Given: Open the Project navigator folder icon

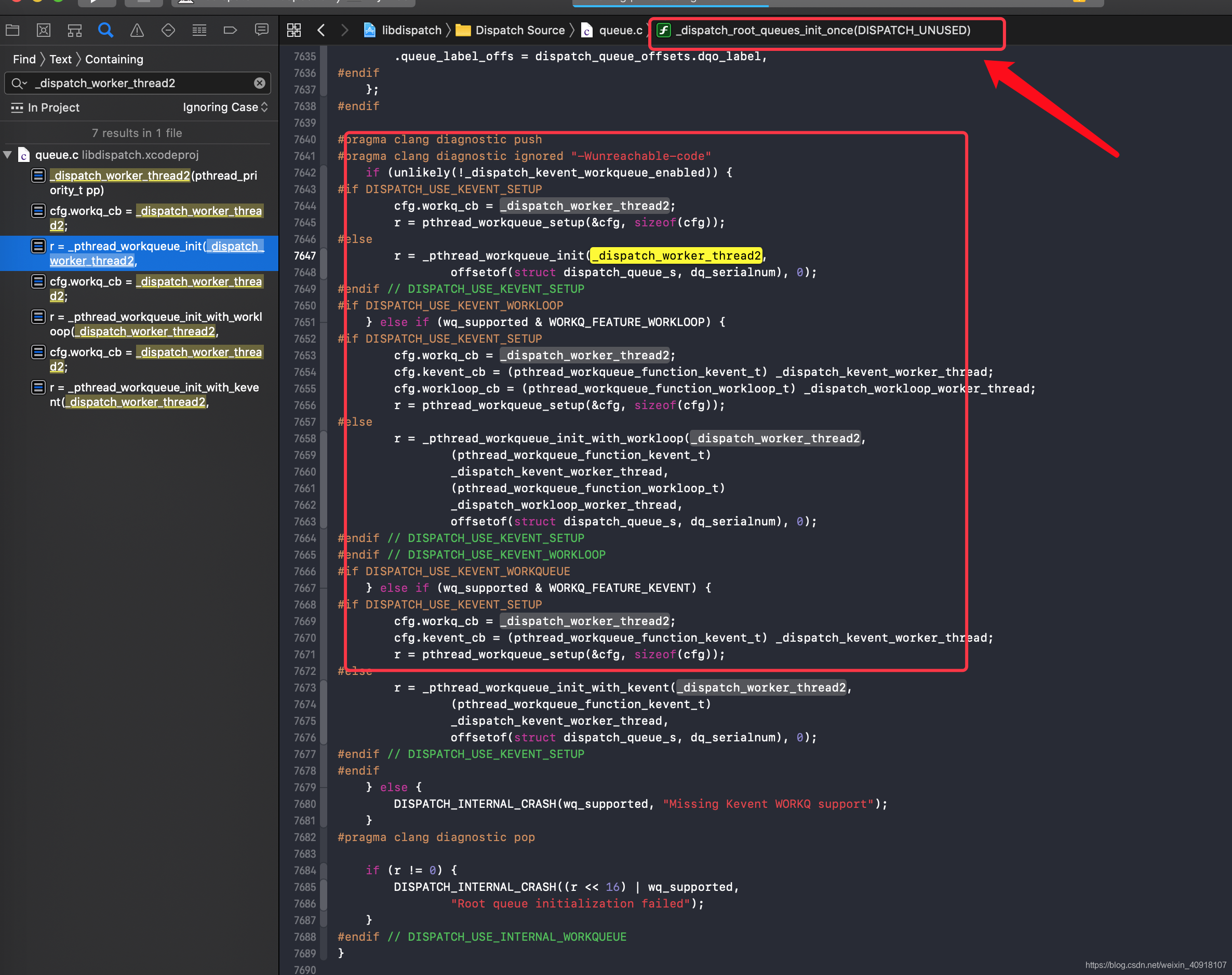Looking at the screenshot, I should 12,30.
